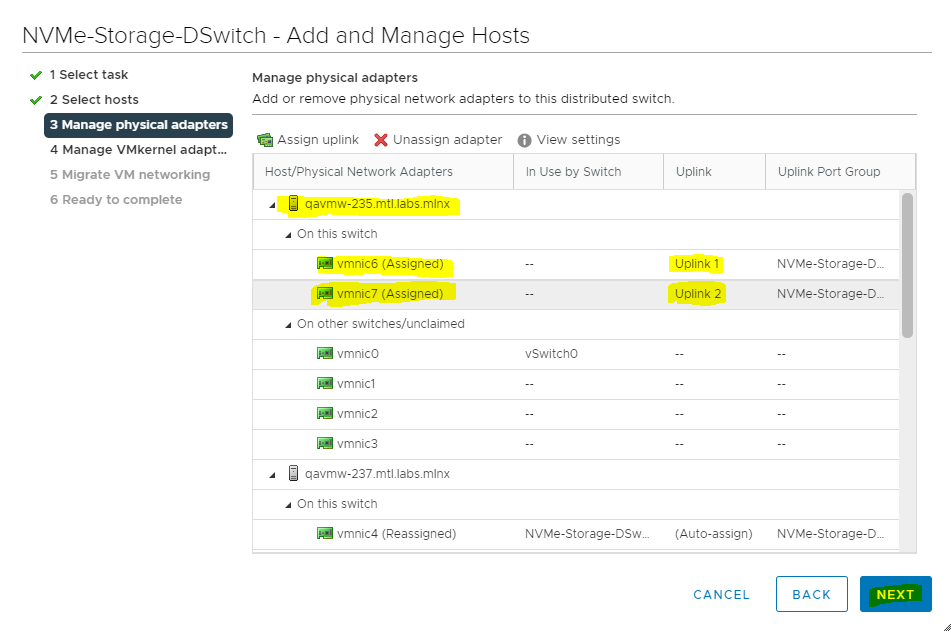Screen dimensions: 951x633
Task: Collapse the qavmw-237.mtl.labs.mlnx host node
Action: point(273,475)
